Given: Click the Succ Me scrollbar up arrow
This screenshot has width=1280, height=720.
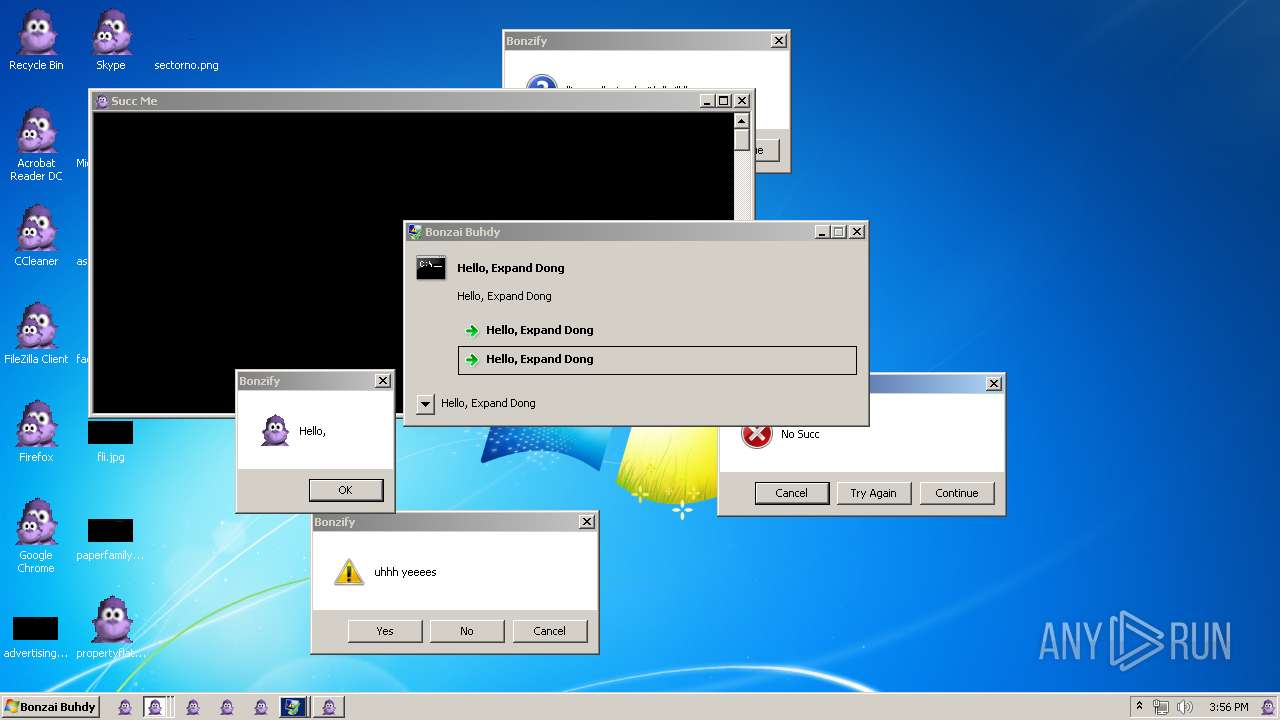Looking at the screenshot, I should (x=741, y=121).
